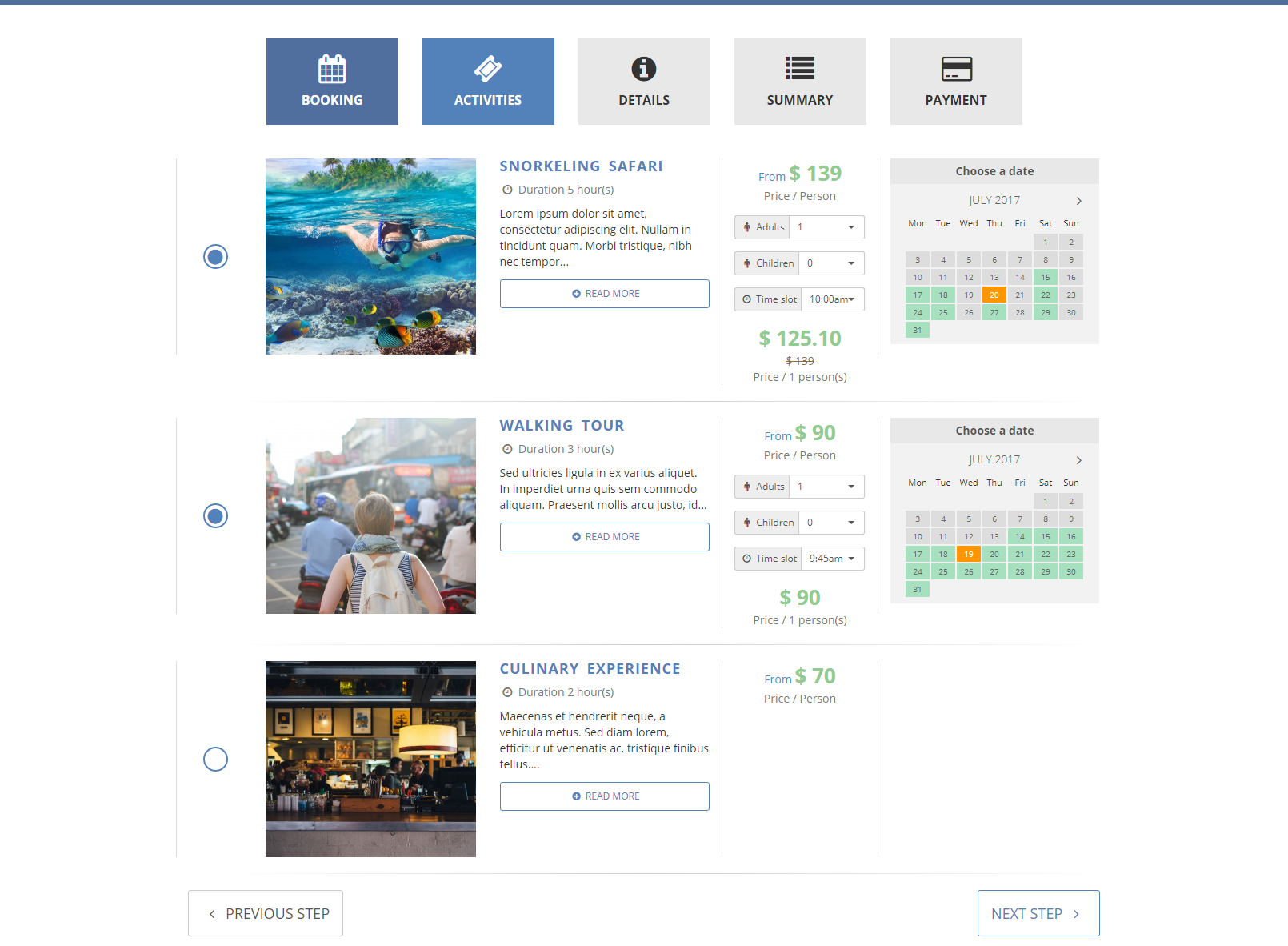Click the Details info icon
This screenshot has width=1288, height=946.
click(x=644, y=70)
